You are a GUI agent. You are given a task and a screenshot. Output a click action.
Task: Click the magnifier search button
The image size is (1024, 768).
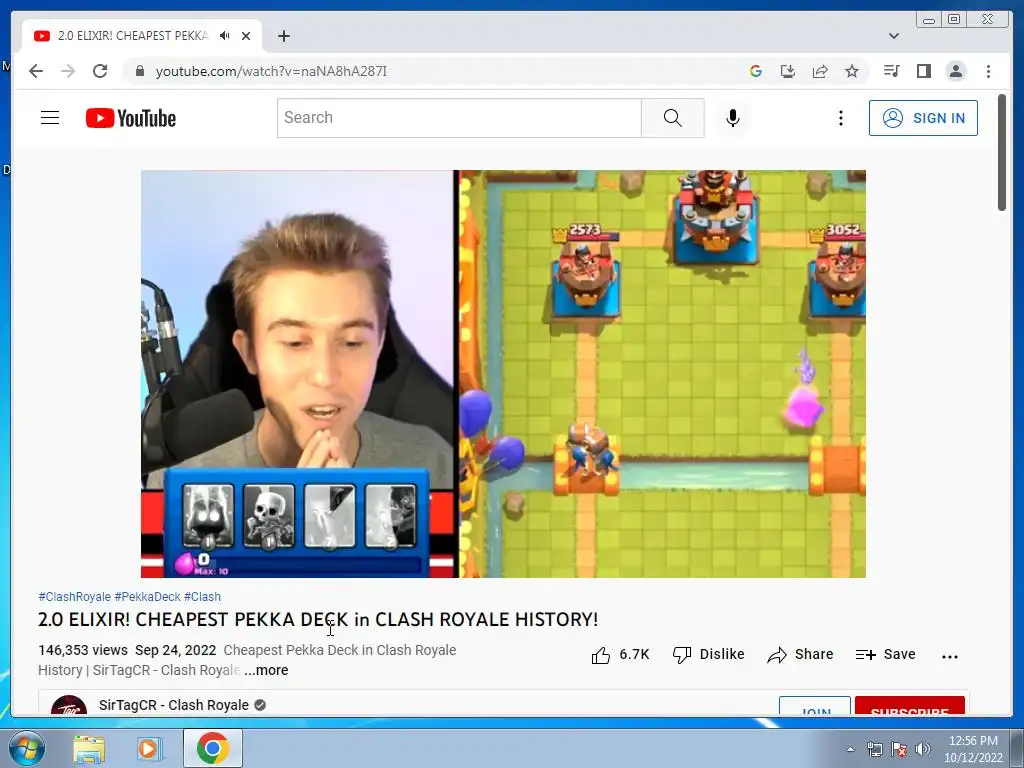click(x=673, y=118)
